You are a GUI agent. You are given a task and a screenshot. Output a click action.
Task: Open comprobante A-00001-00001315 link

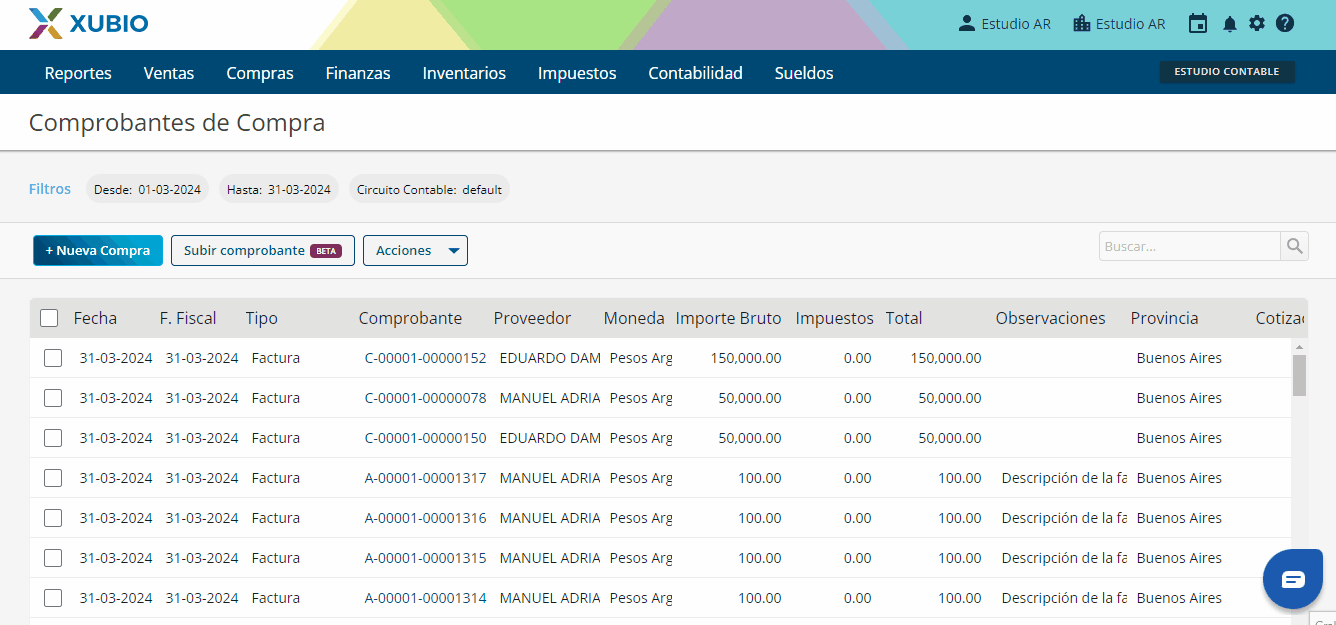pyautogui.click(x=425, y=558)
